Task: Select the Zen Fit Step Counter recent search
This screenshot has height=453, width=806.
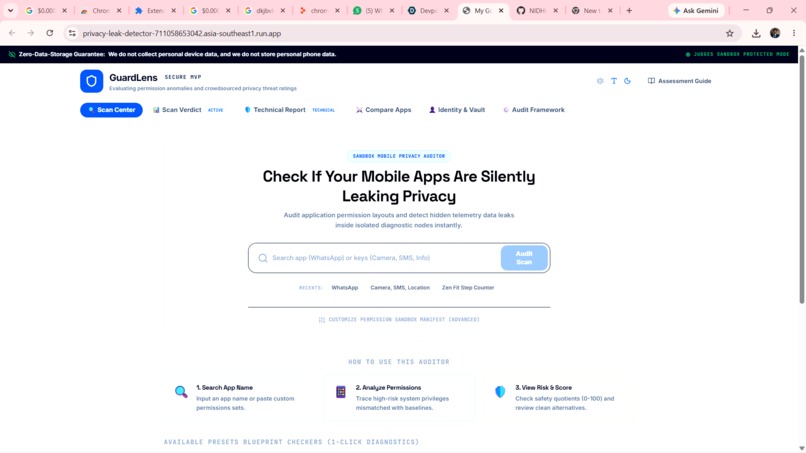Action: (468, 288)
